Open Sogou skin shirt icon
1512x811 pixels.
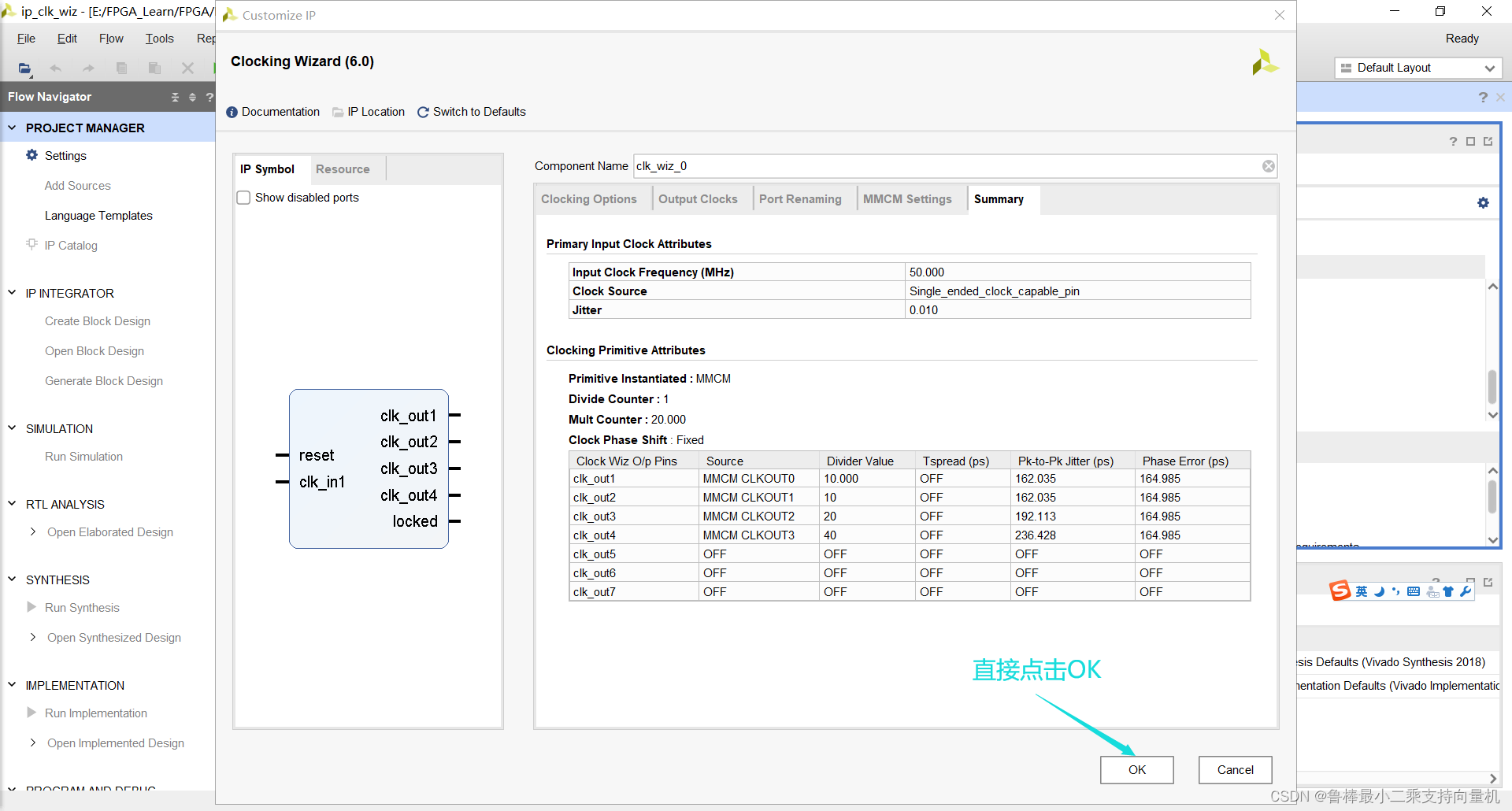click(1447, 591)
